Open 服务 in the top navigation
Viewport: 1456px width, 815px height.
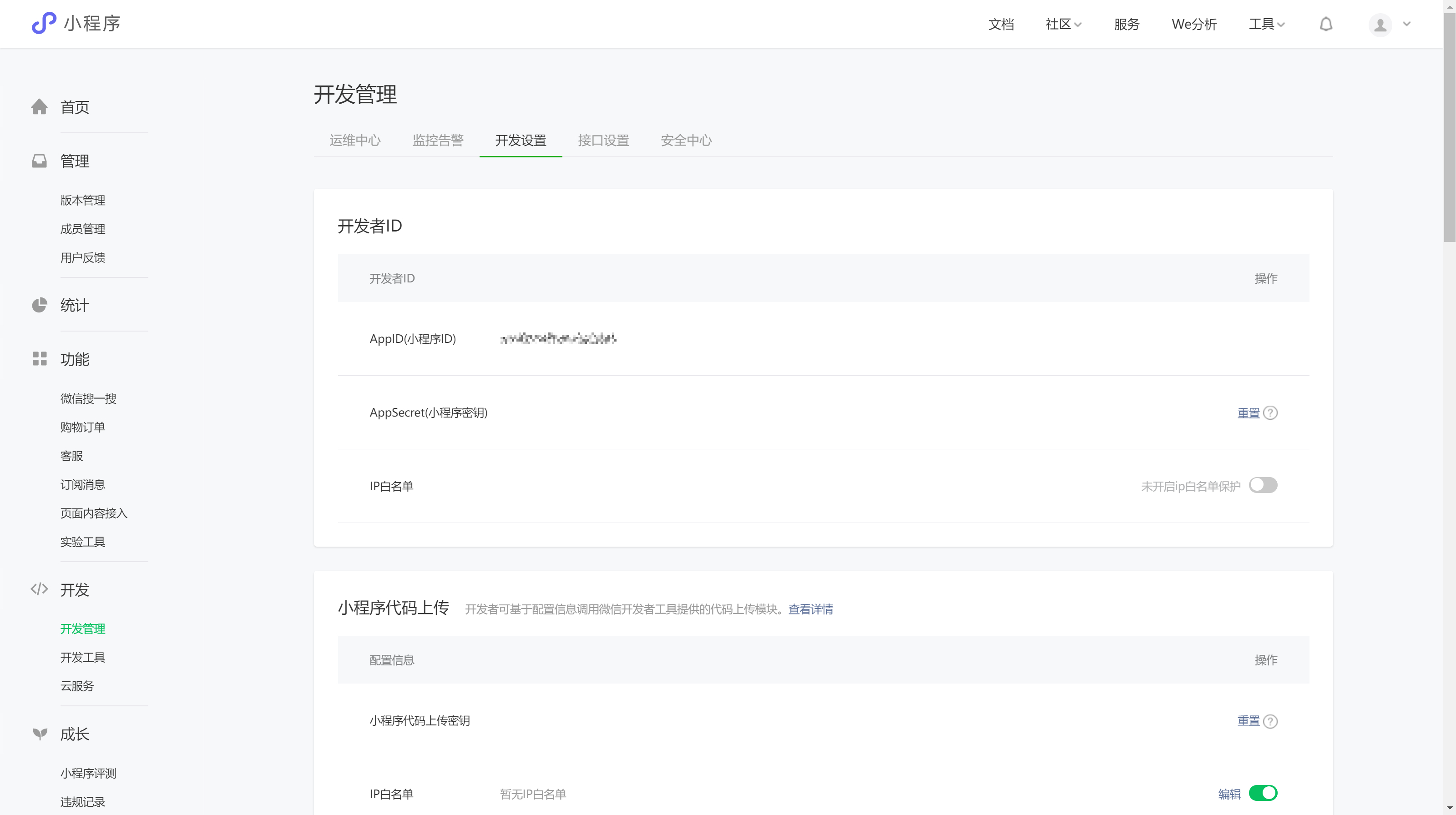click(1127, 24)
